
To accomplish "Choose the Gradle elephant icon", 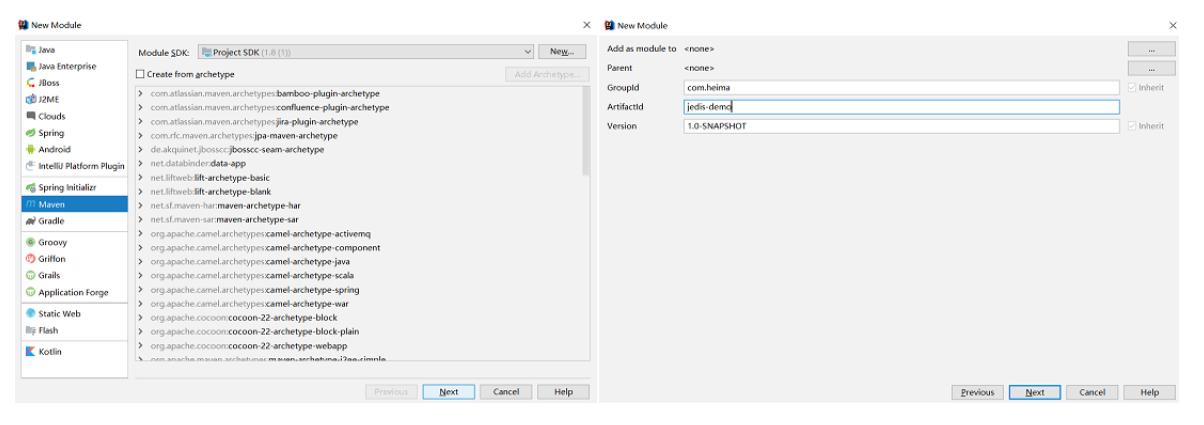I will pos(31,221).
